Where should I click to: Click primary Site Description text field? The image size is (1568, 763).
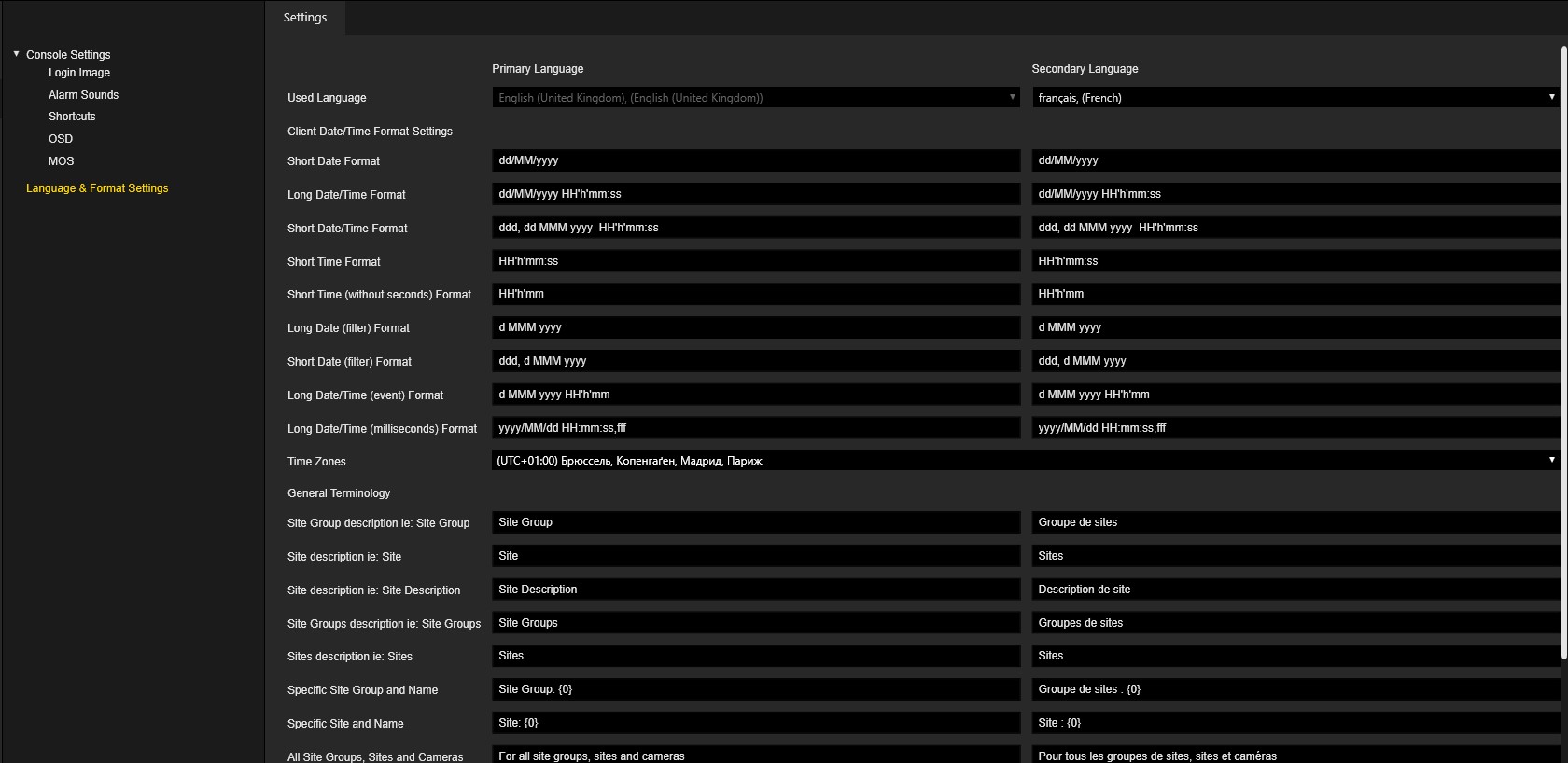(755, 590)
